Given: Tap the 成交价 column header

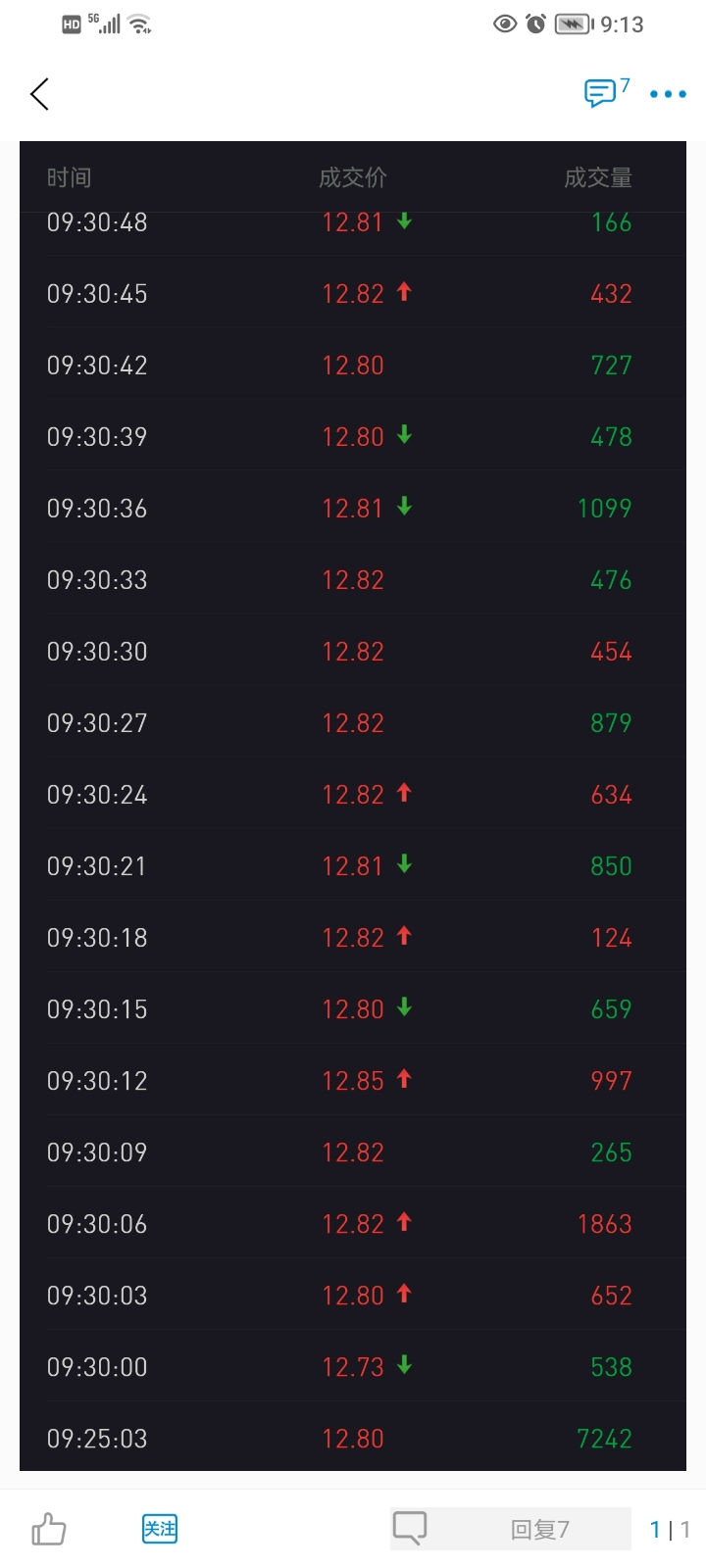Looking at the screenshot, I should pyautogui.click(x=353, y=177).
